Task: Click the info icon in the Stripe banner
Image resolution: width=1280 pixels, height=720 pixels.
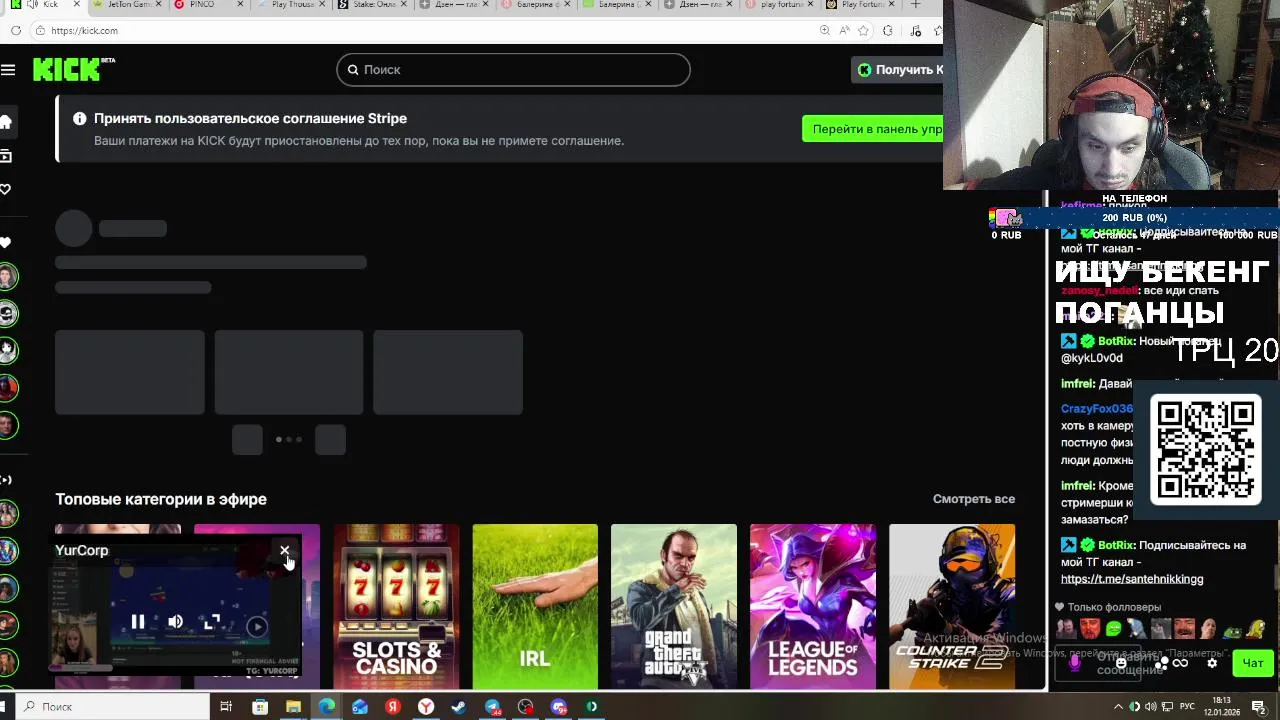Action: point(80,118)
